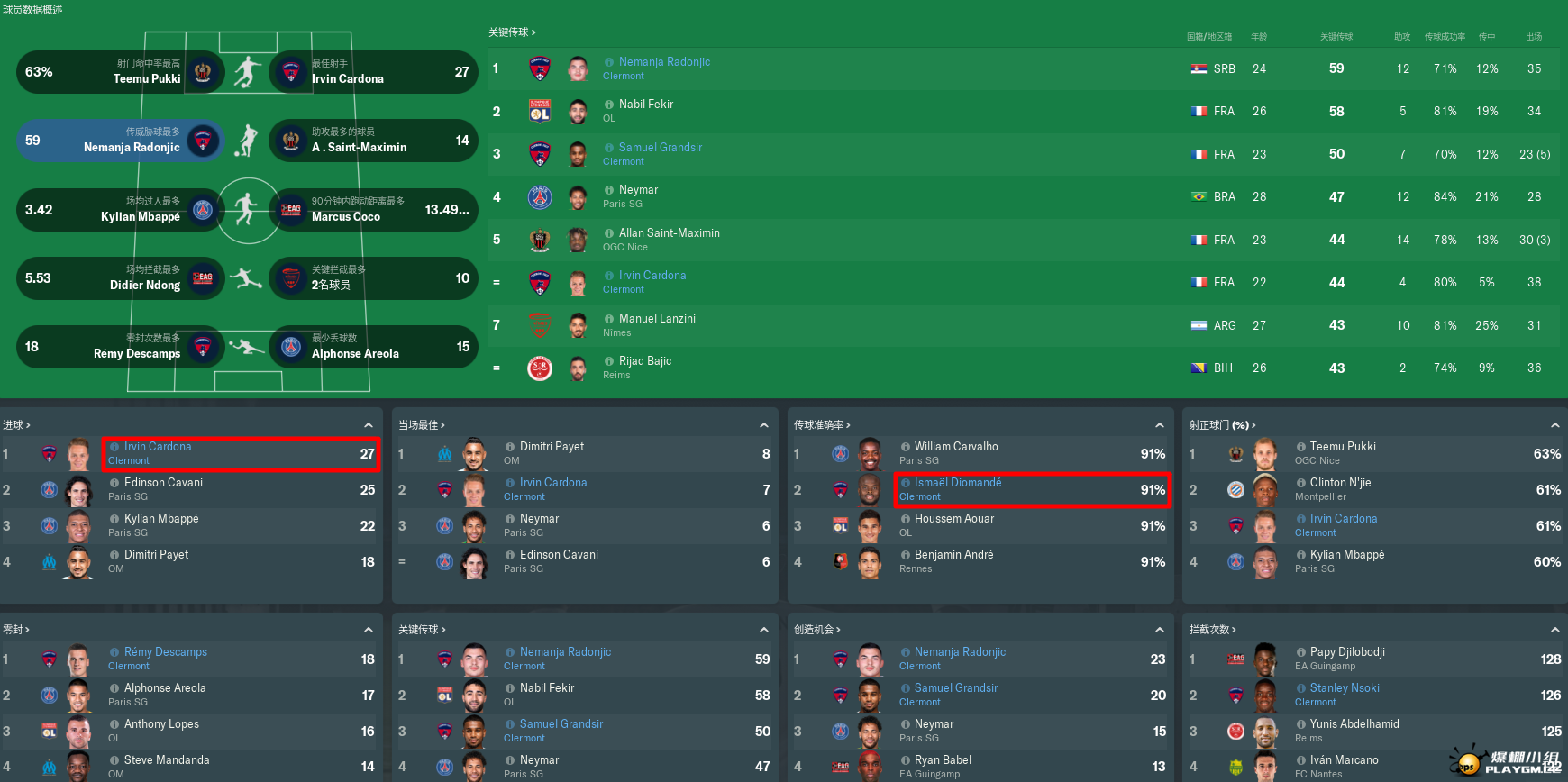Sort table by 传球成功率 column header

click(x=1445, y=37)
